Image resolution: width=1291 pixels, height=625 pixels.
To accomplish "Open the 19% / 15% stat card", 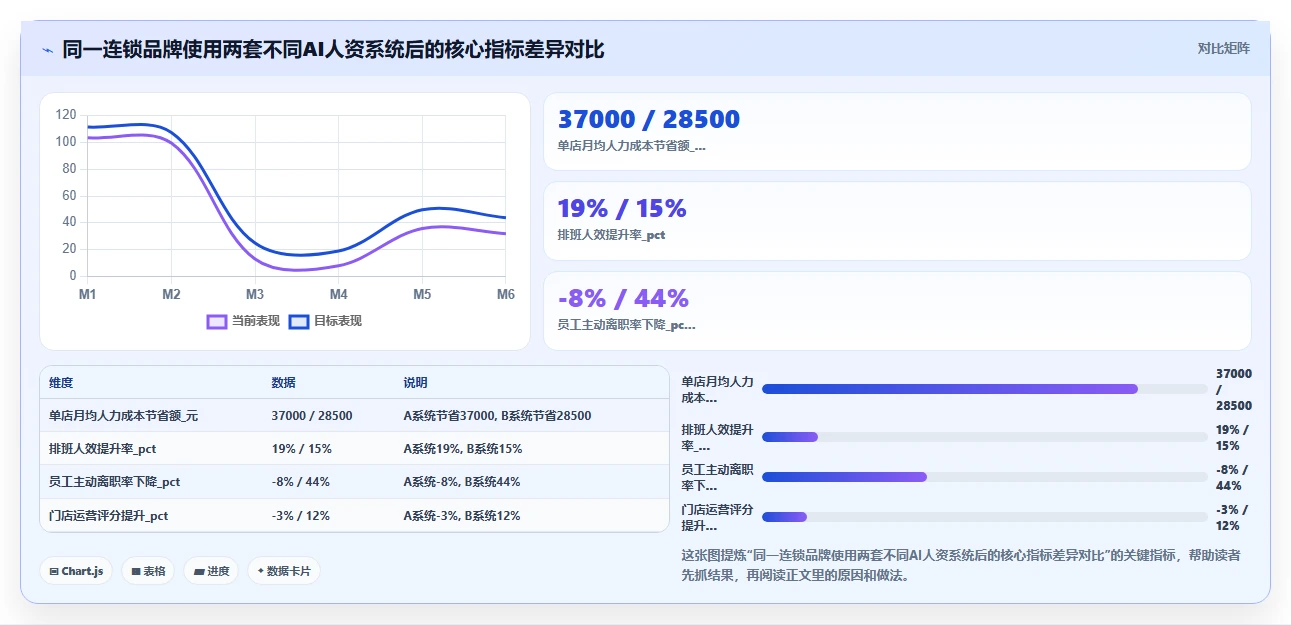I will [897, 221].
